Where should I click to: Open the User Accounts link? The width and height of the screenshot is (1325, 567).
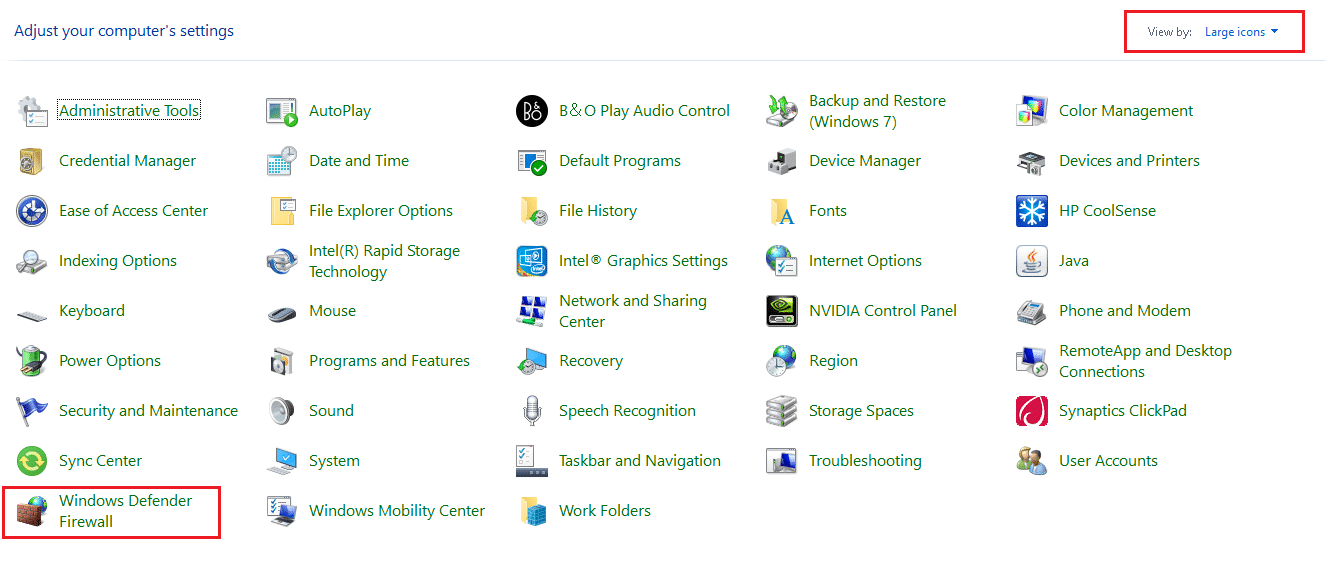(1108, 461)
